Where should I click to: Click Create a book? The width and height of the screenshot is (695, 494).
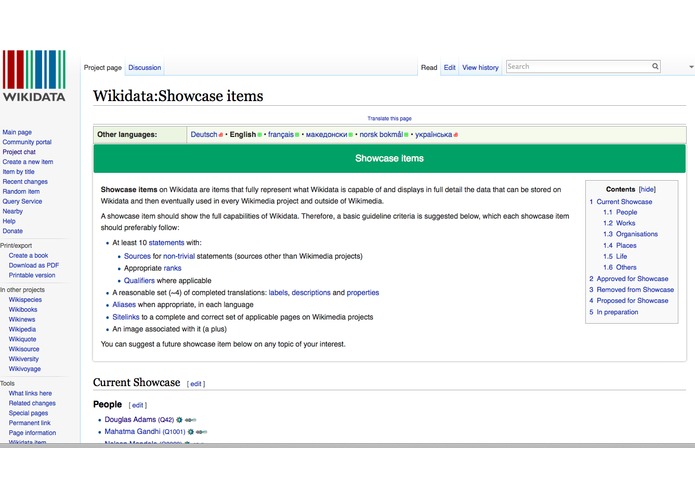28,255
